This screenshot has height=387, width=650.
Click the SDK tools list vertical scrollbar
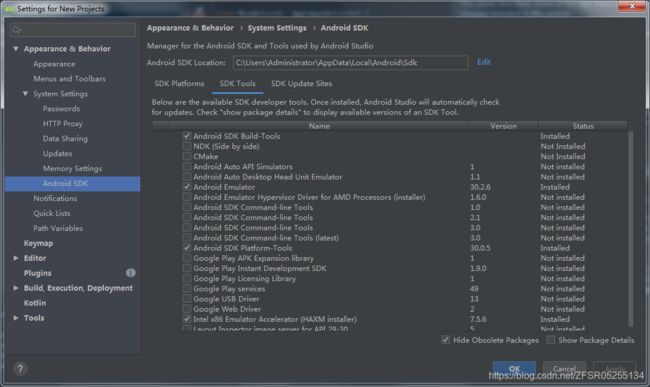[x=631, y=229]
